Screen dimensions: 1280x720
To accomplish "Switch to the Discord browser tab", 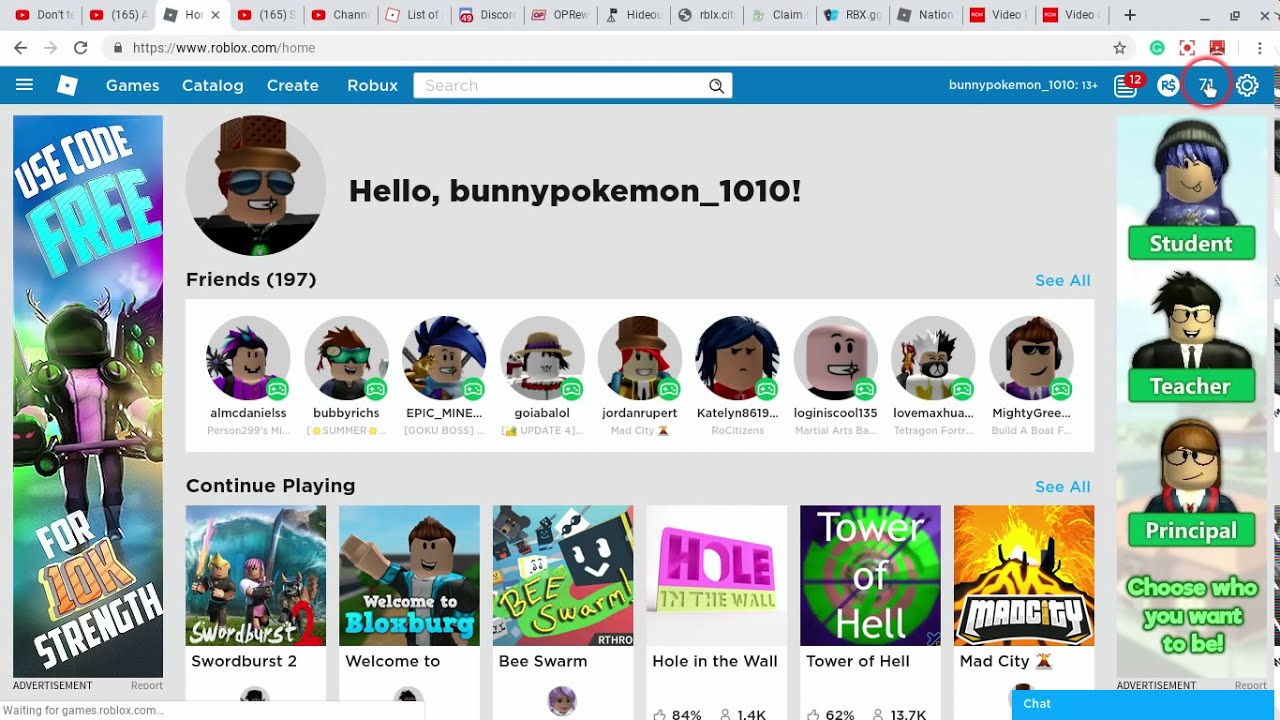I will pos(486,15).
